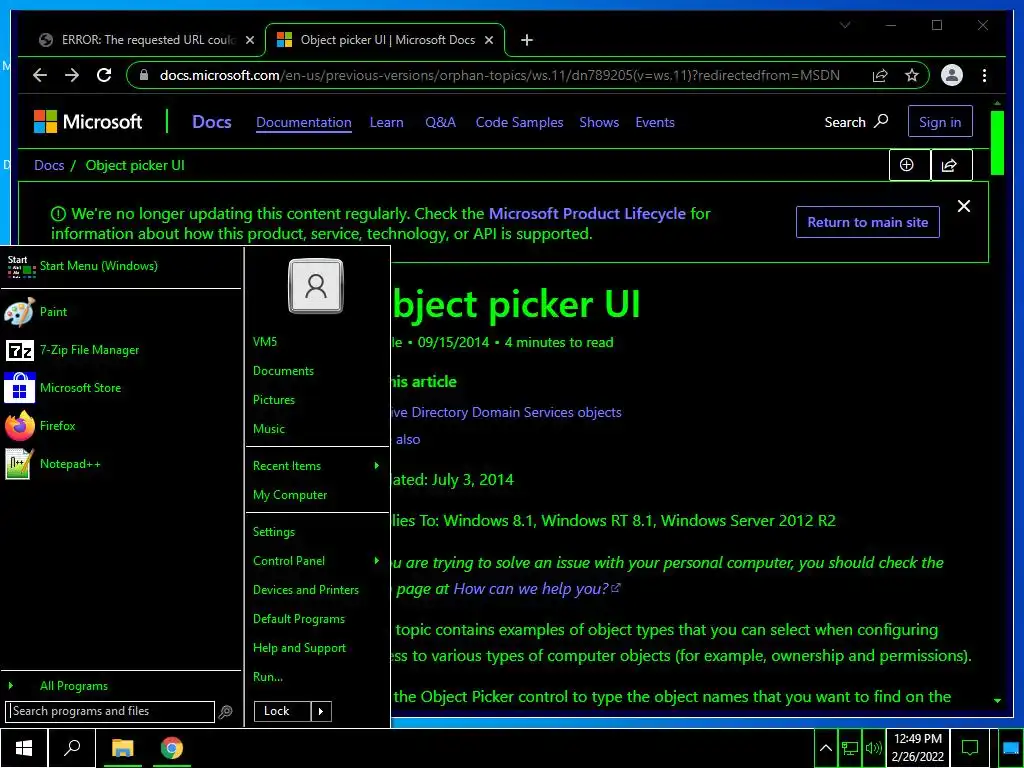
Task: Open Microsoft Store from Start menu
Action: (x=121, y=388)
